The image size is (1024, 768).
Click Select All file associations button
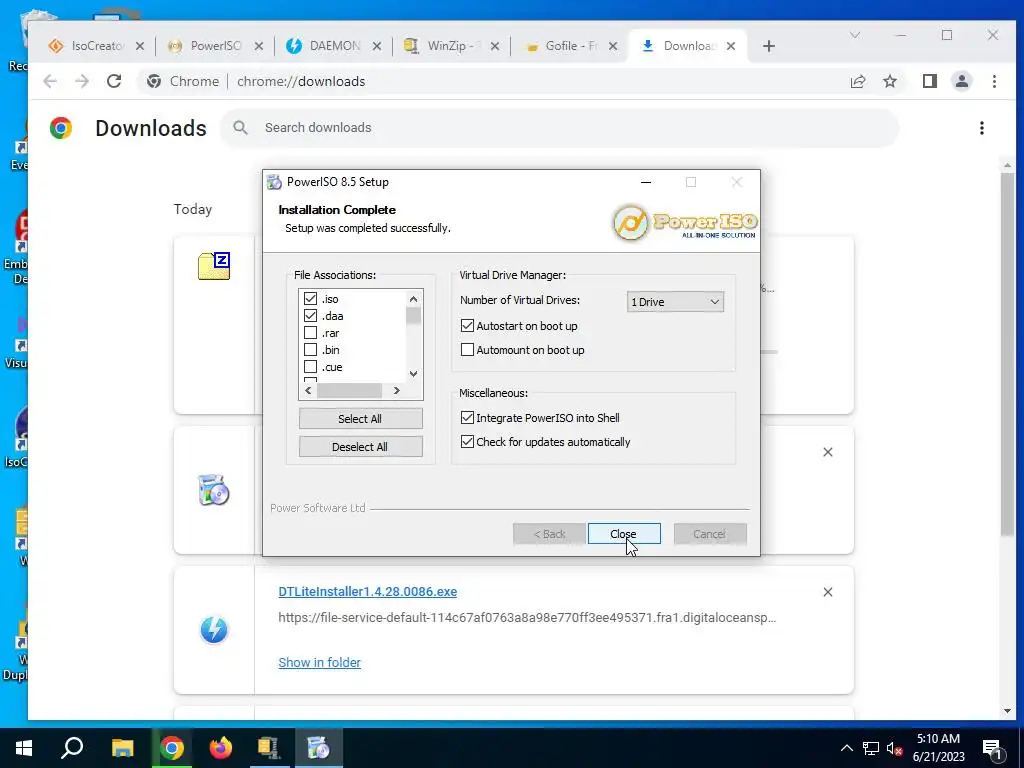(x=360, y=419)
